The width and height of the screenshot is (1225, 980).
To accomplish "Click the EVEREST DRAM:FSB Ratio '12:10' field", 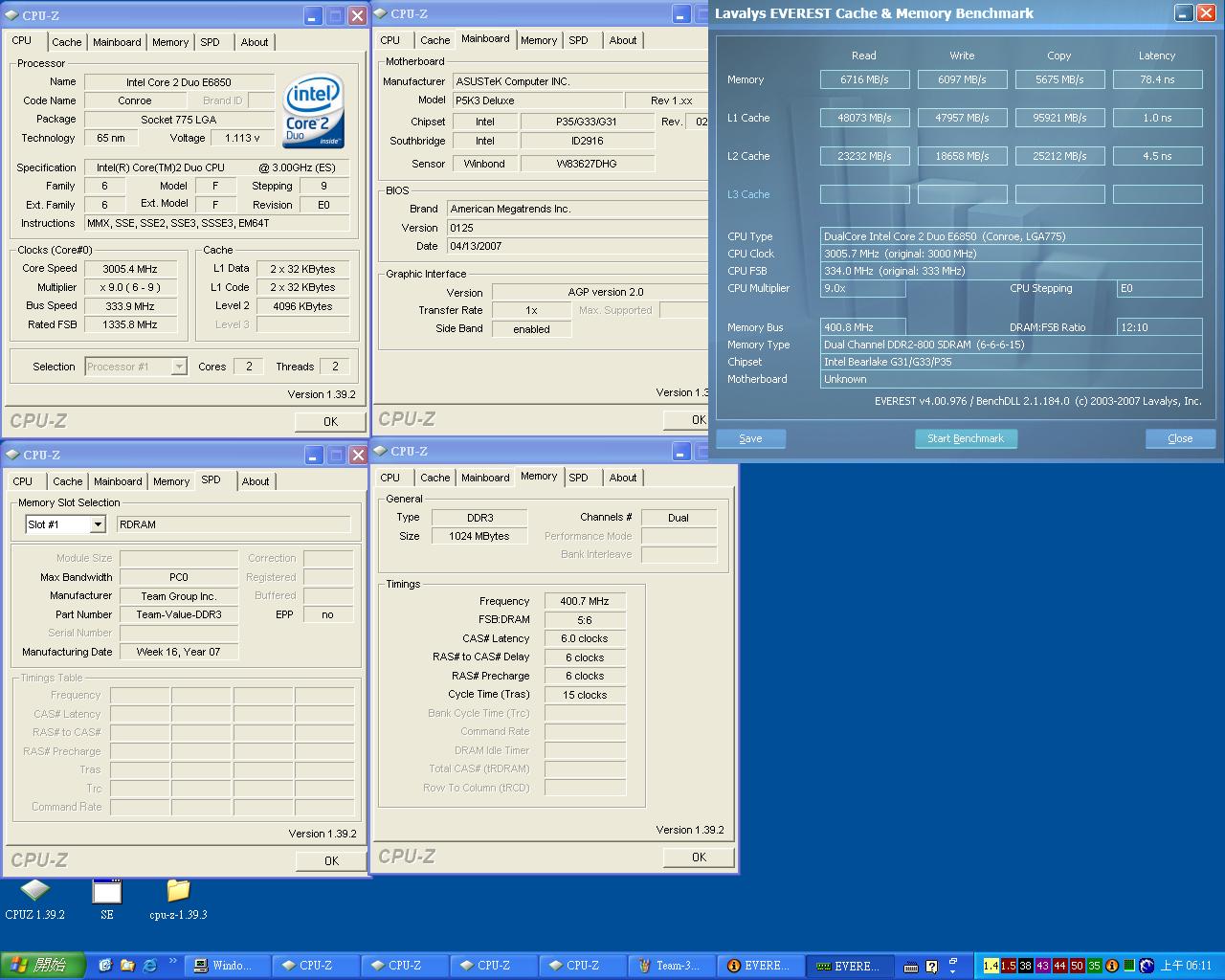I will (1159, 327).
